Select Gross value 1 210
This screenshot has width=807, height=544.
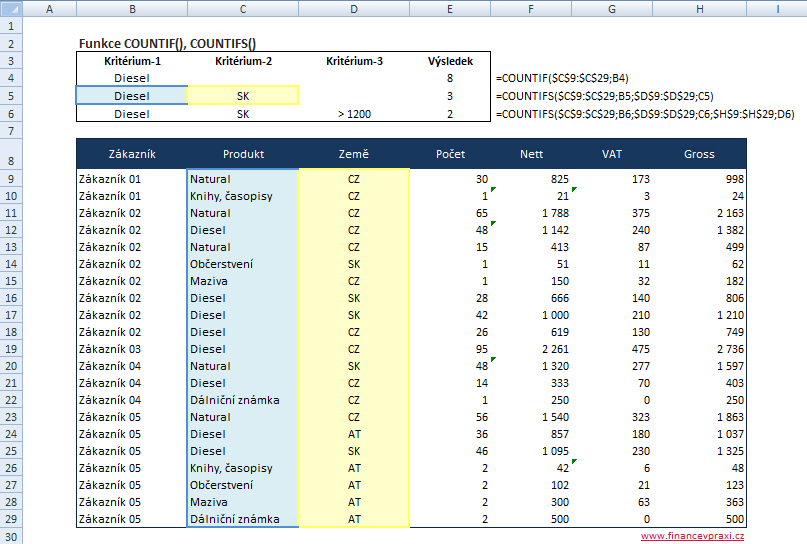(x=699, y=315)
